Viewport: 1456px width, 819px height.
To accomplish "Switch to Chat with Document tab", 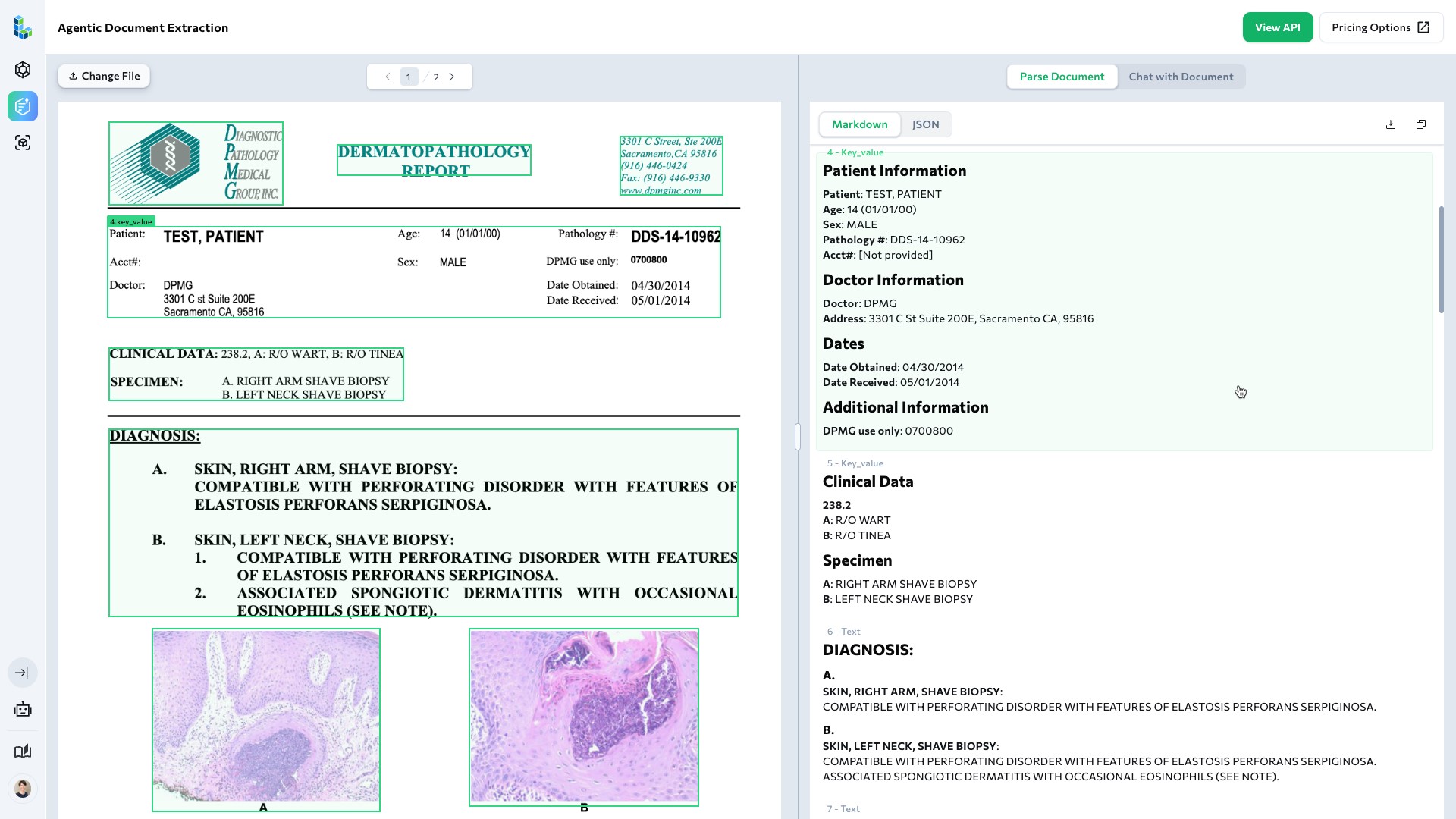I will pos(1181,77).
